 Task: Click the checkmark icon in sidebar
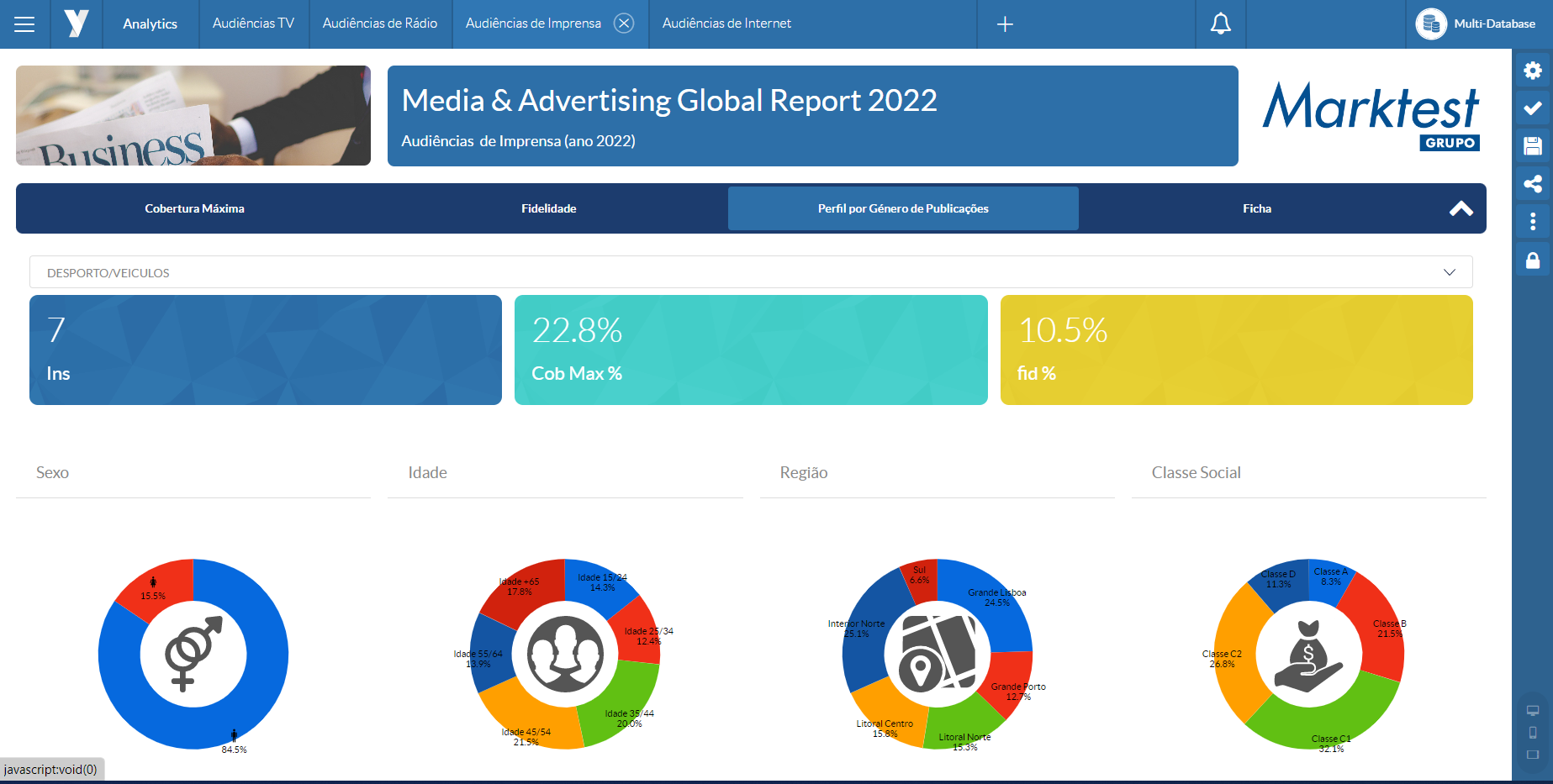[x=1532, y=108]
